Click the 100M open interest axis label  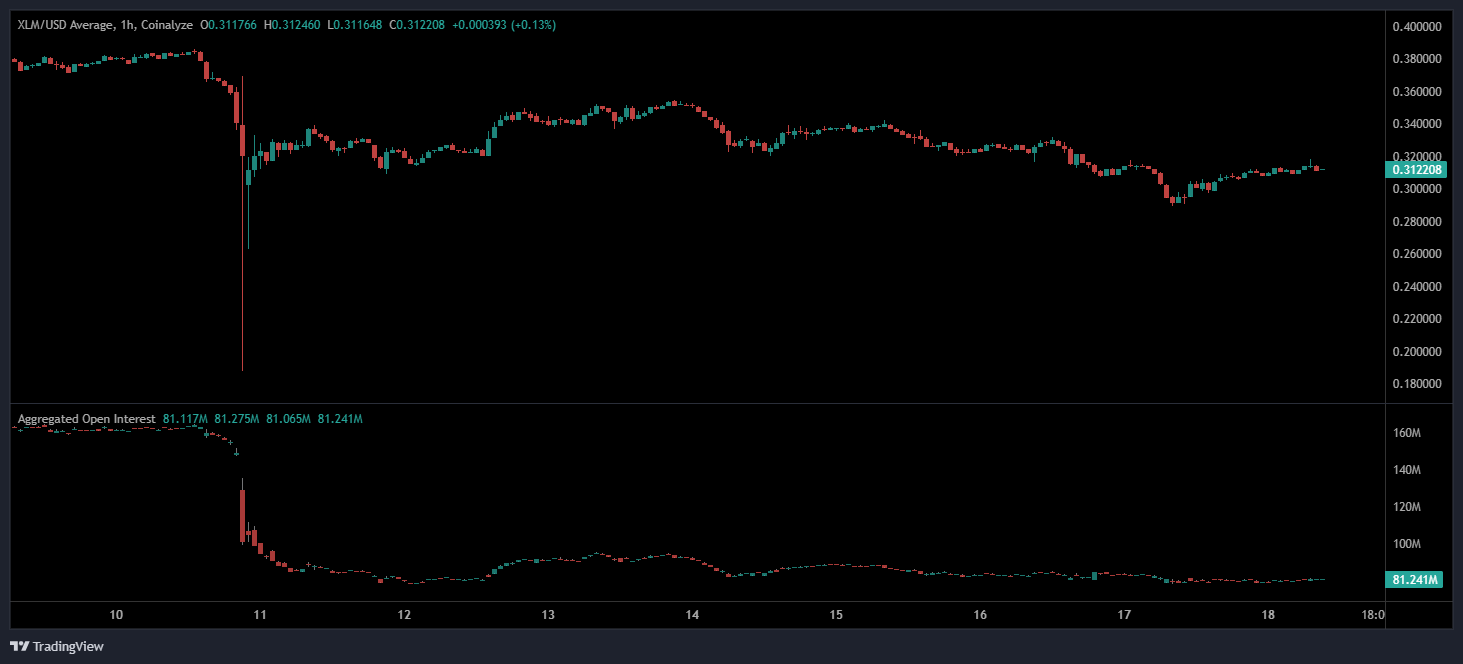[1407, 544]
